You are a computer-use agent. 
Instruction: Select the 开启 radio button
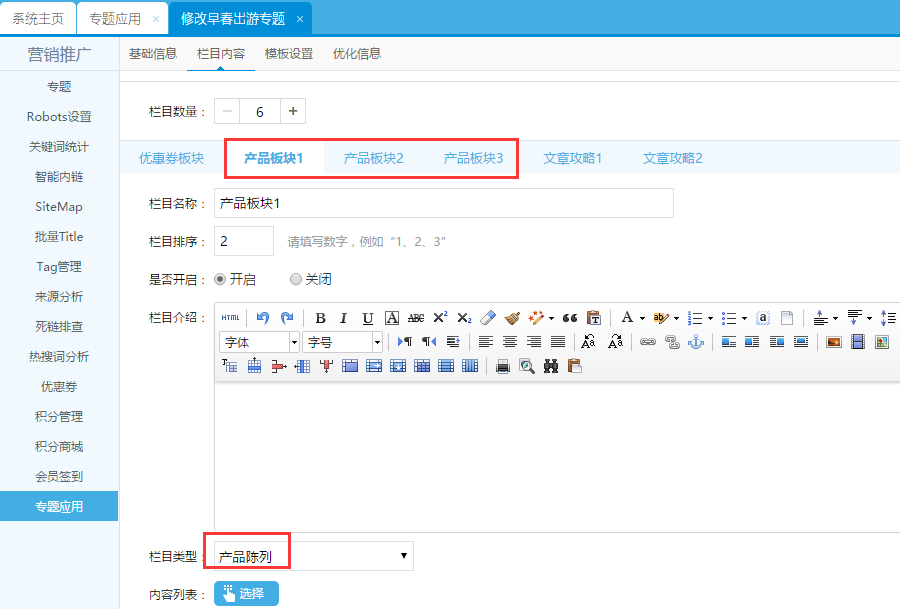(x=220, y=280)
